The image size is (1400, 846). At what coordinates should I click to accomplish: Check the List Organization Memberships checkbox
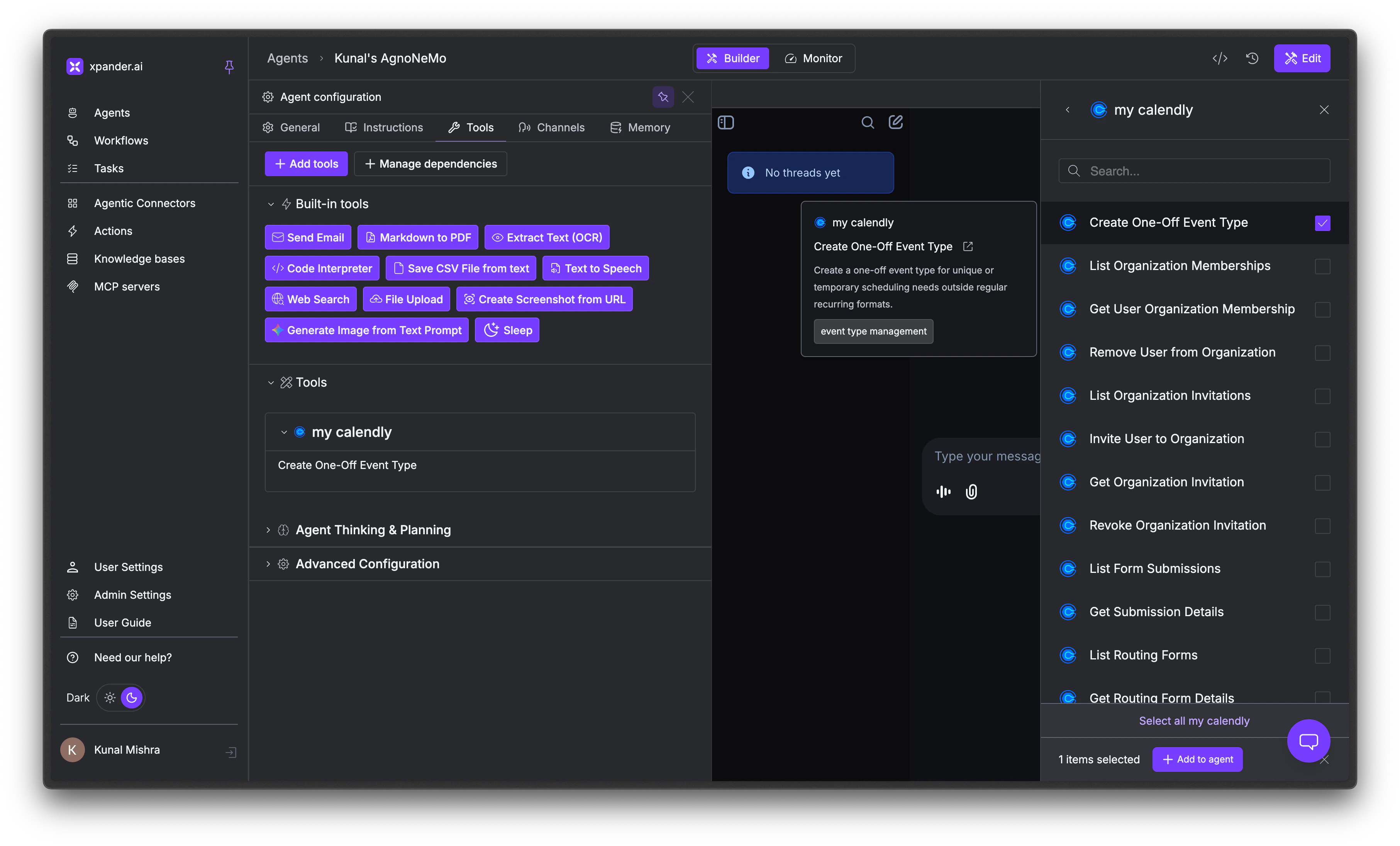1323,266
